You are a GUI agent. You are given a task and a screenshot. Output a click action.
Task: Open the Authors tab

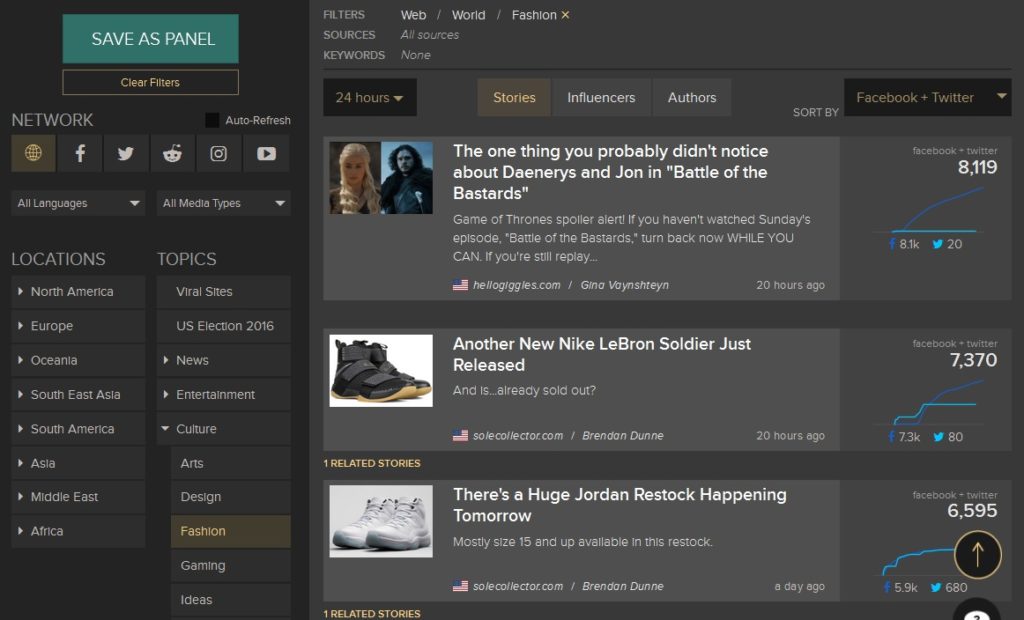692,97
